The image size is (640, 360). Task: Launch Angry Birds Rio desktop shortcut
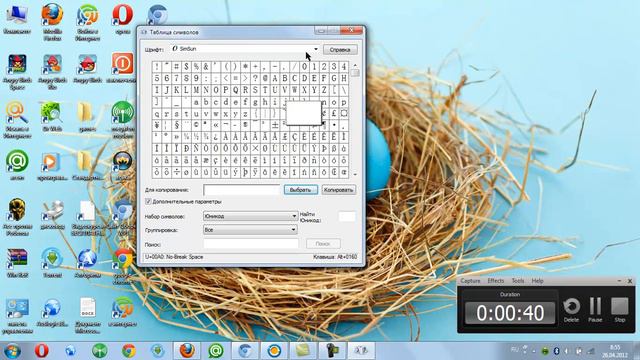(52, 72)
